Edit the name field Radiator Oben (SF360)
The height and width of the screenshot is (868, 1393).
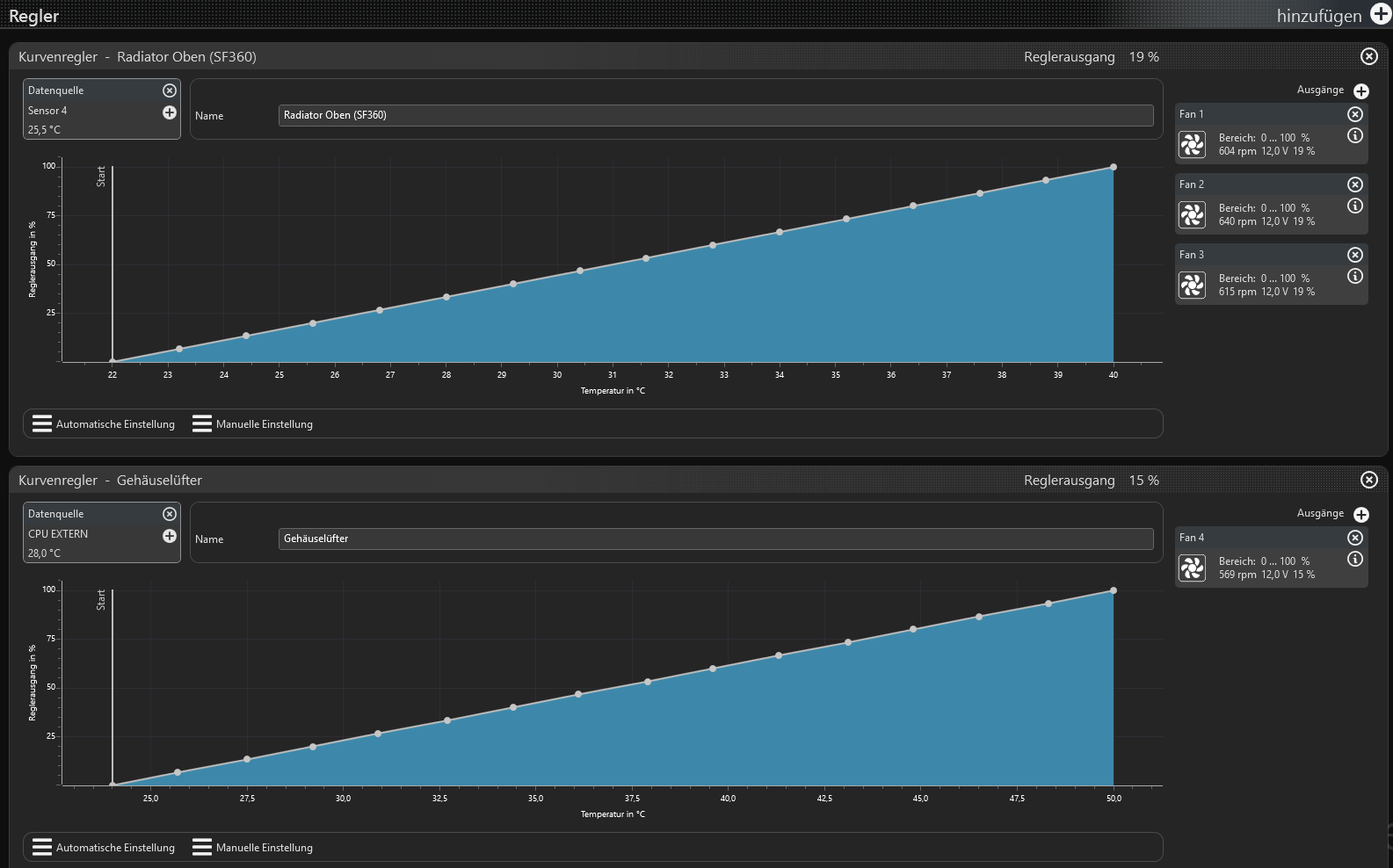[x=715, y=115]
